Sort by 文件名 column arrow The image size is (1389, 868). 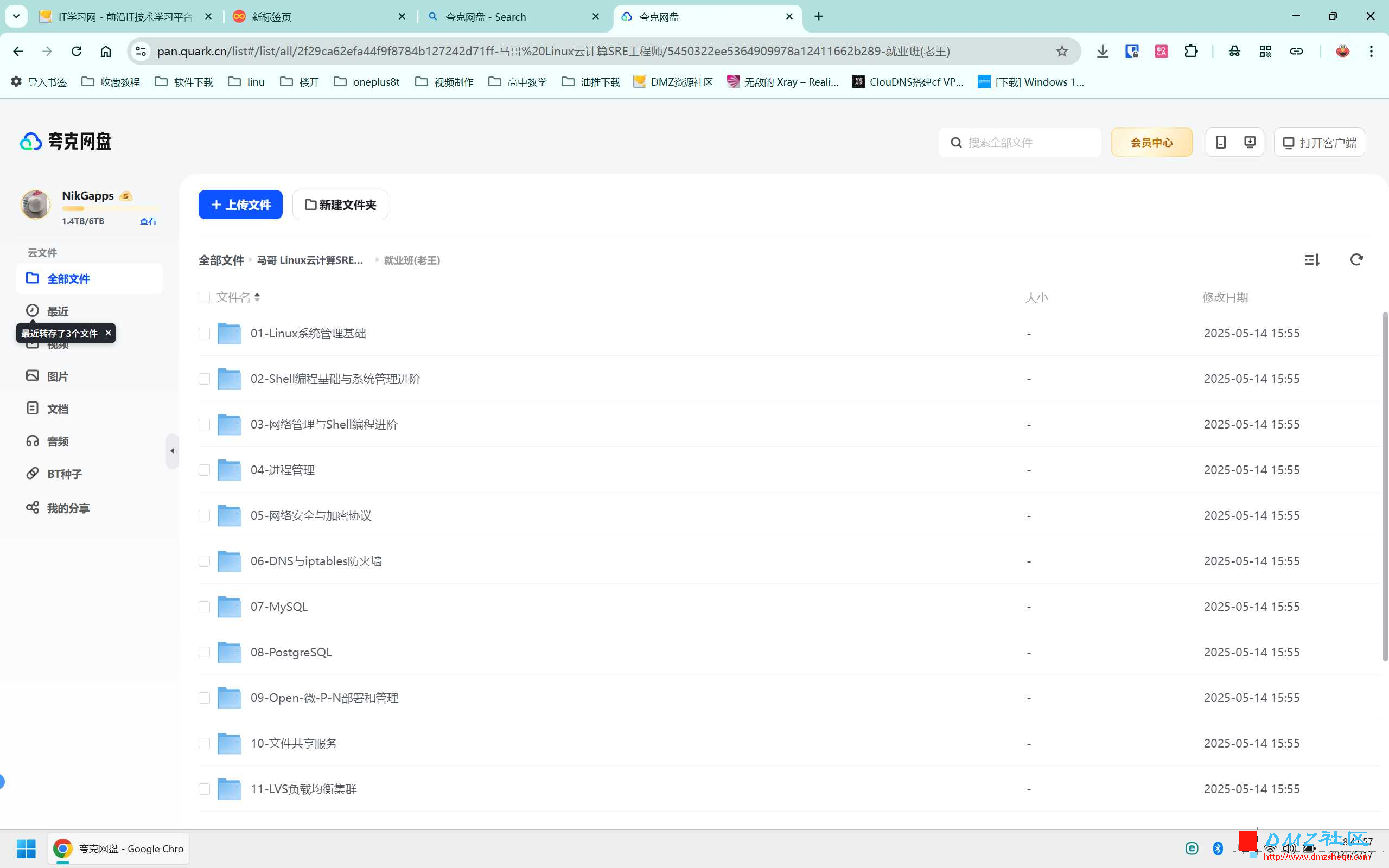[257, 297]
